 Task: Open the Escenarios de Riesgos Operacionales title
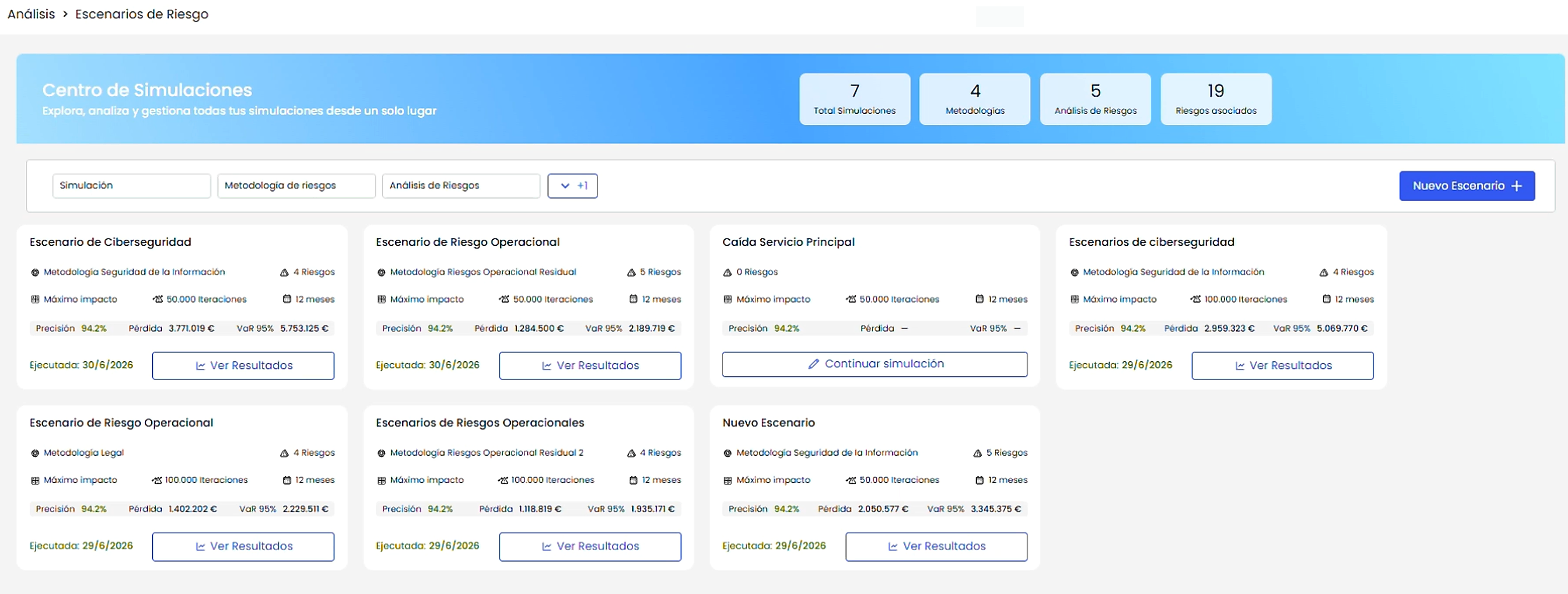point(480,423)
